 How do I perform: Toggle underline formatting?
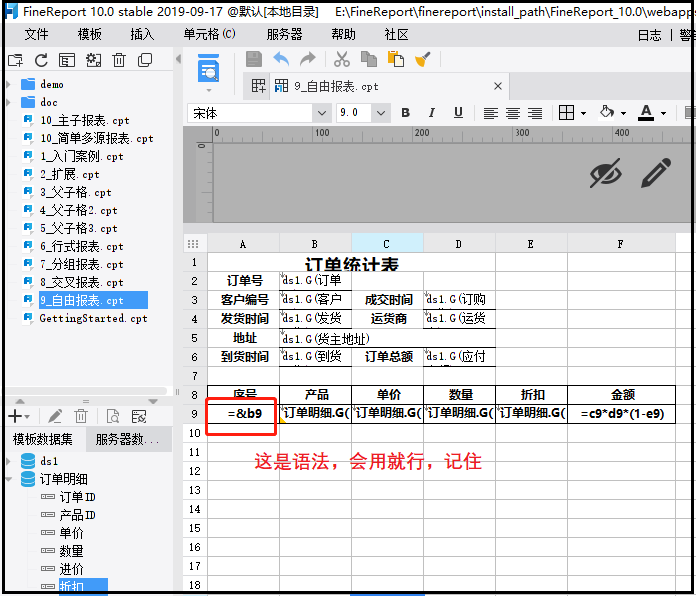(x=458, y=113)
